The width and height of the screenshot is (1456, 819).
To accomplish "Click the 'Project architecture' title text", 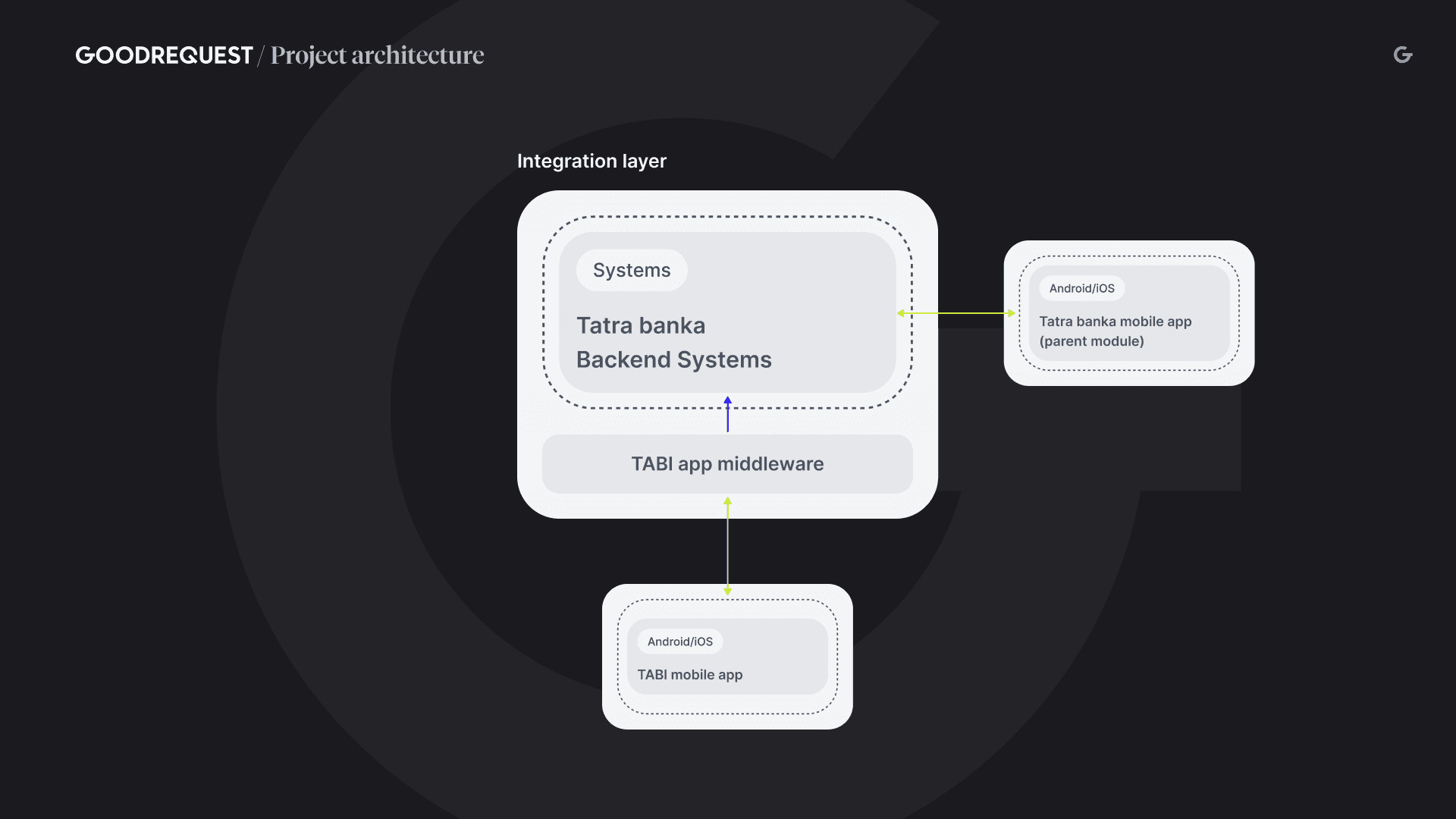I will [377, 56].
